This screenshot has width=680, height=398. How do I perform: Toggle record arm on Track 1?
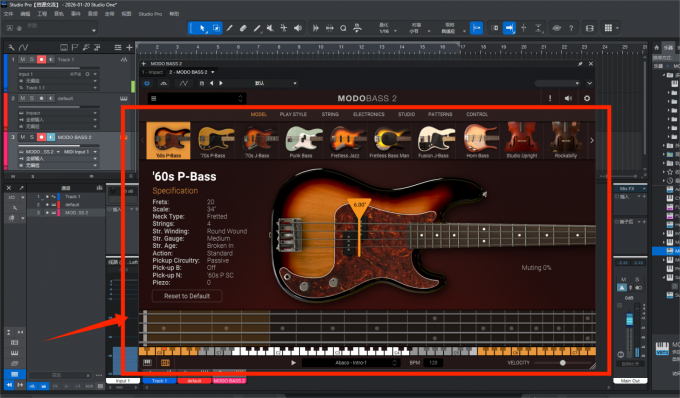pos(41,59)
